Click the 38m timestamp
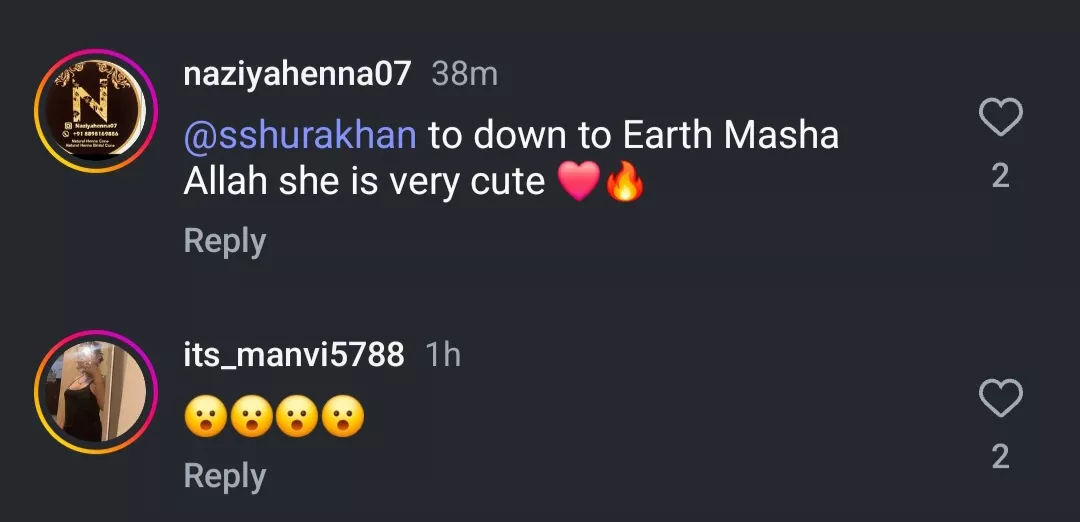Viewport: 1080px width, 522px height. point(464,73)
